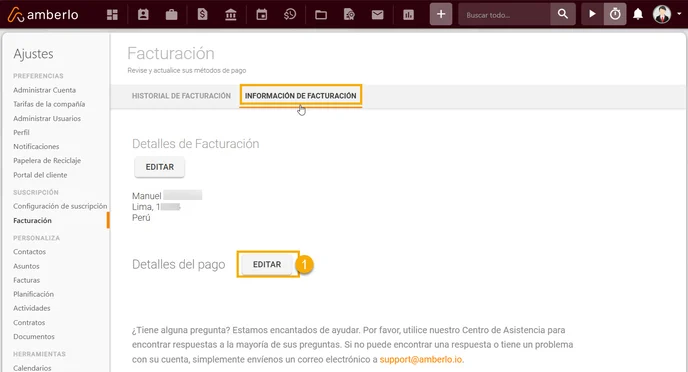
Task: Edit the Detalles de Facturación section
Action: pyautogui.click(x=159, y=167)
